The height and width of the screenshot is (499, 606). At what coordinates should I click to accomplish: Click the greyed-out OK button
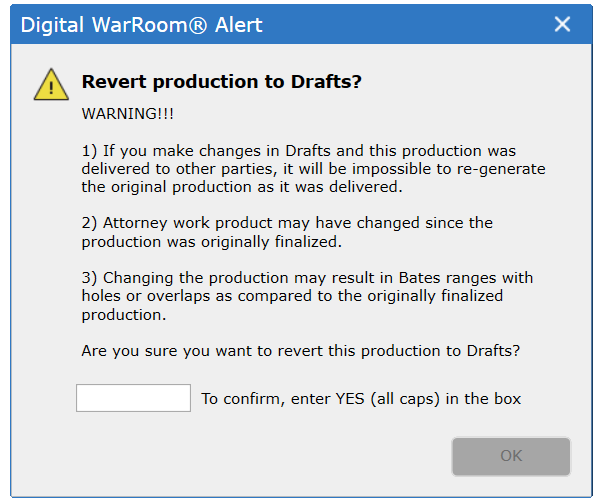(x=511, y=456)
